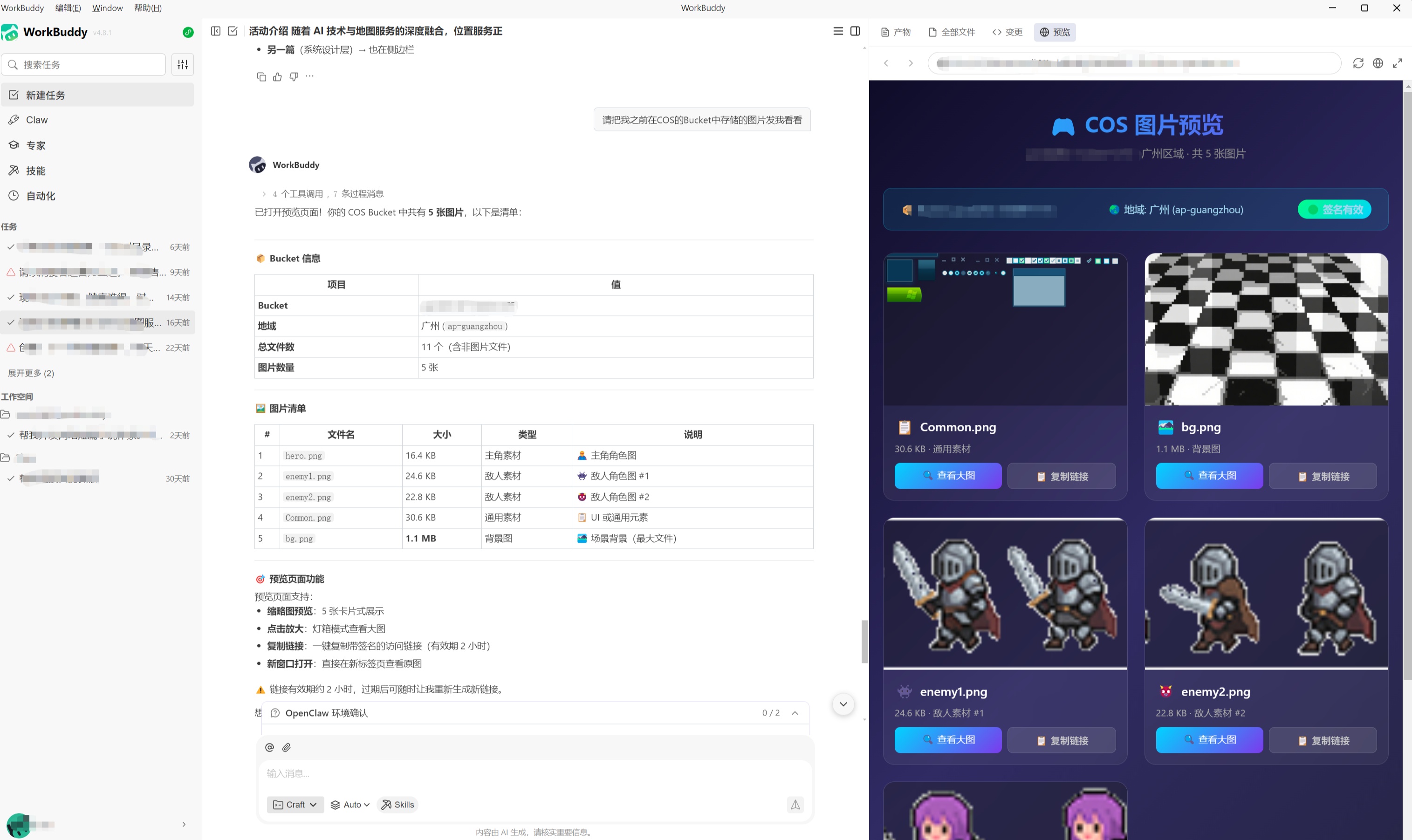Switch to the 全部文件 tab
This screenshot has height=840, width=1412.
click(x=952, y=32)
